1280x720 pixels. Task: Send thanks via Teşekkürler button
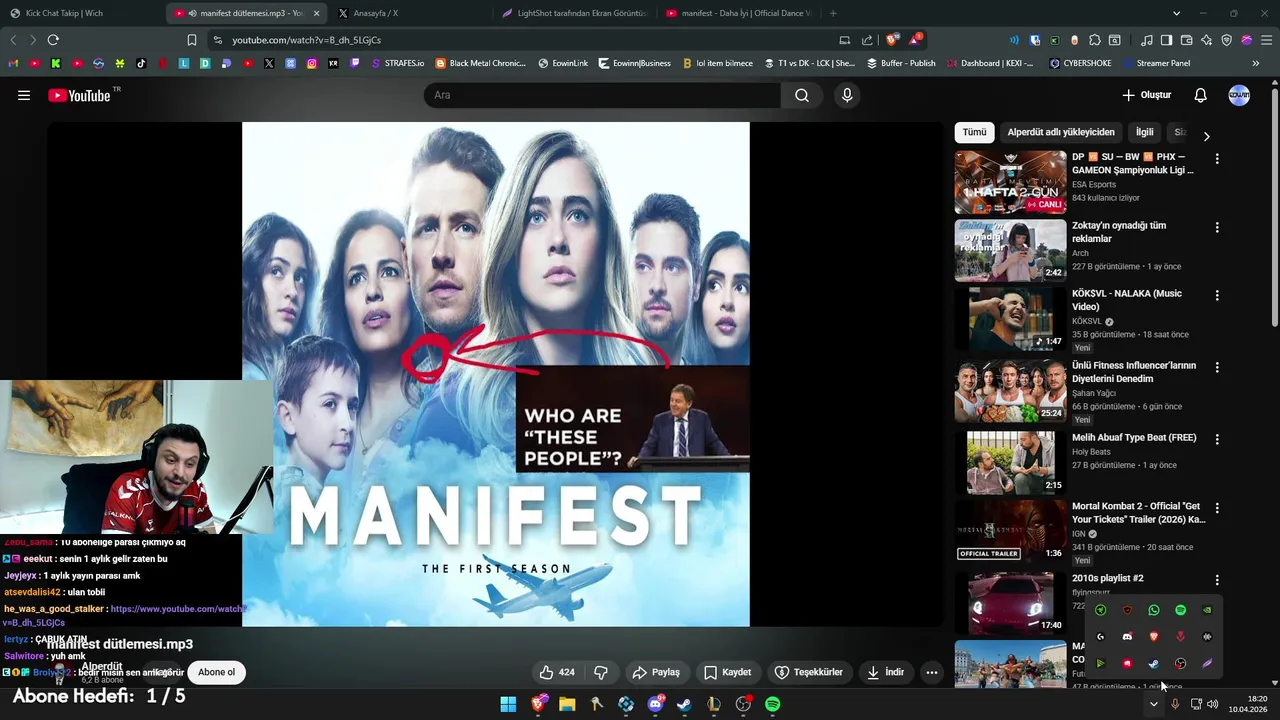[809, 672]
